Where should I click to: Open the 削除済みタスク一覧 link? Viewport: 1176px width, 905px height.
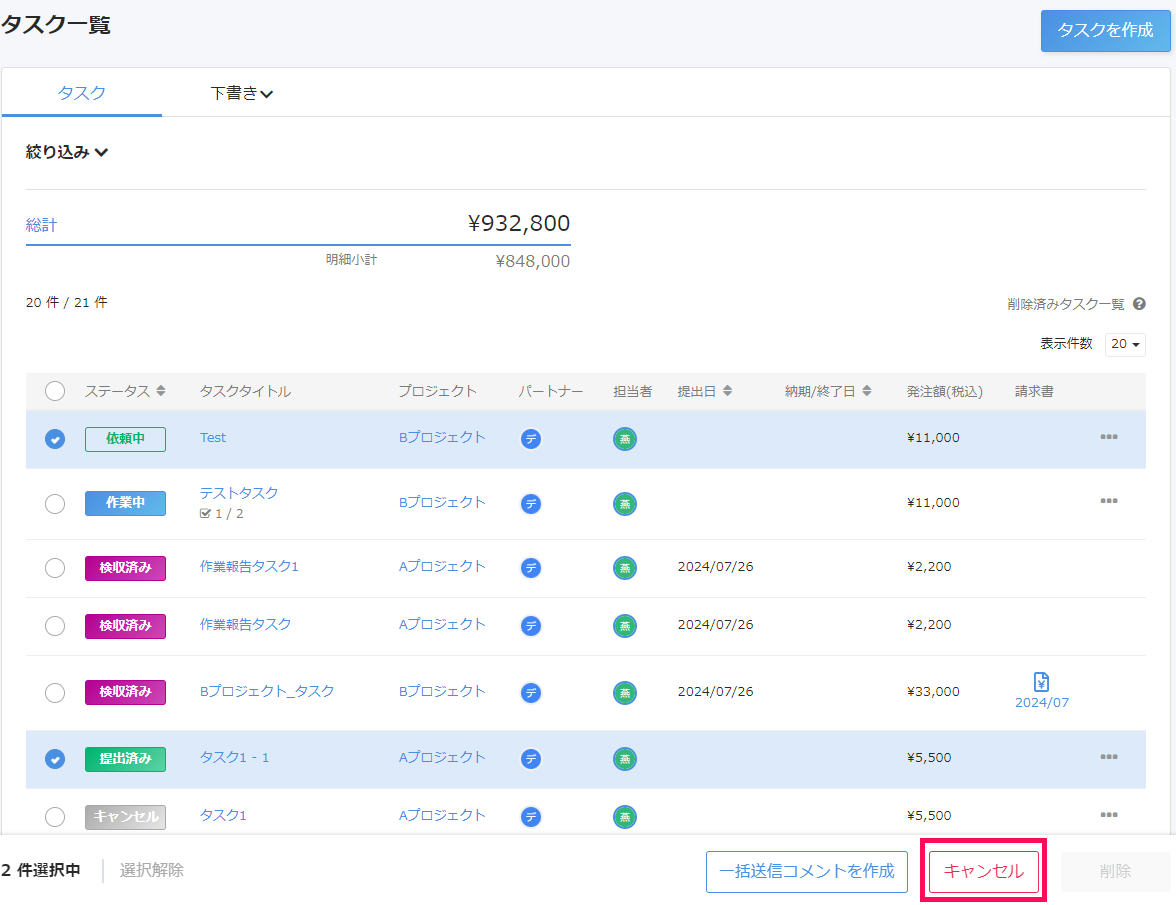[x=1065, y=304]
